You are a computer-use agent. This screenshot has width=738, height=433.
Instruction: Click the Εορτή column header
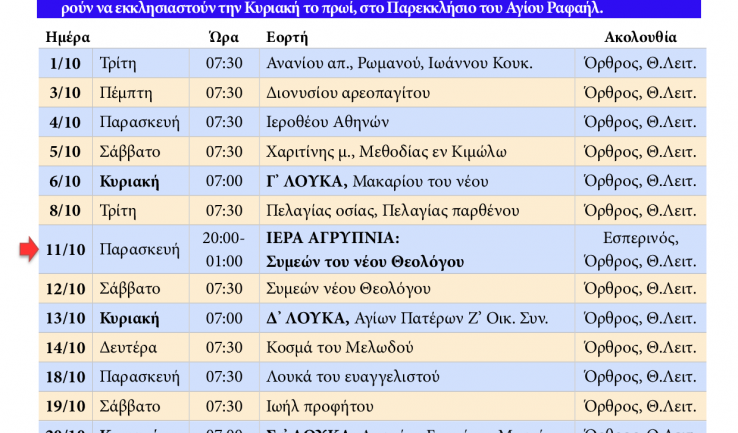pos(287,37)
